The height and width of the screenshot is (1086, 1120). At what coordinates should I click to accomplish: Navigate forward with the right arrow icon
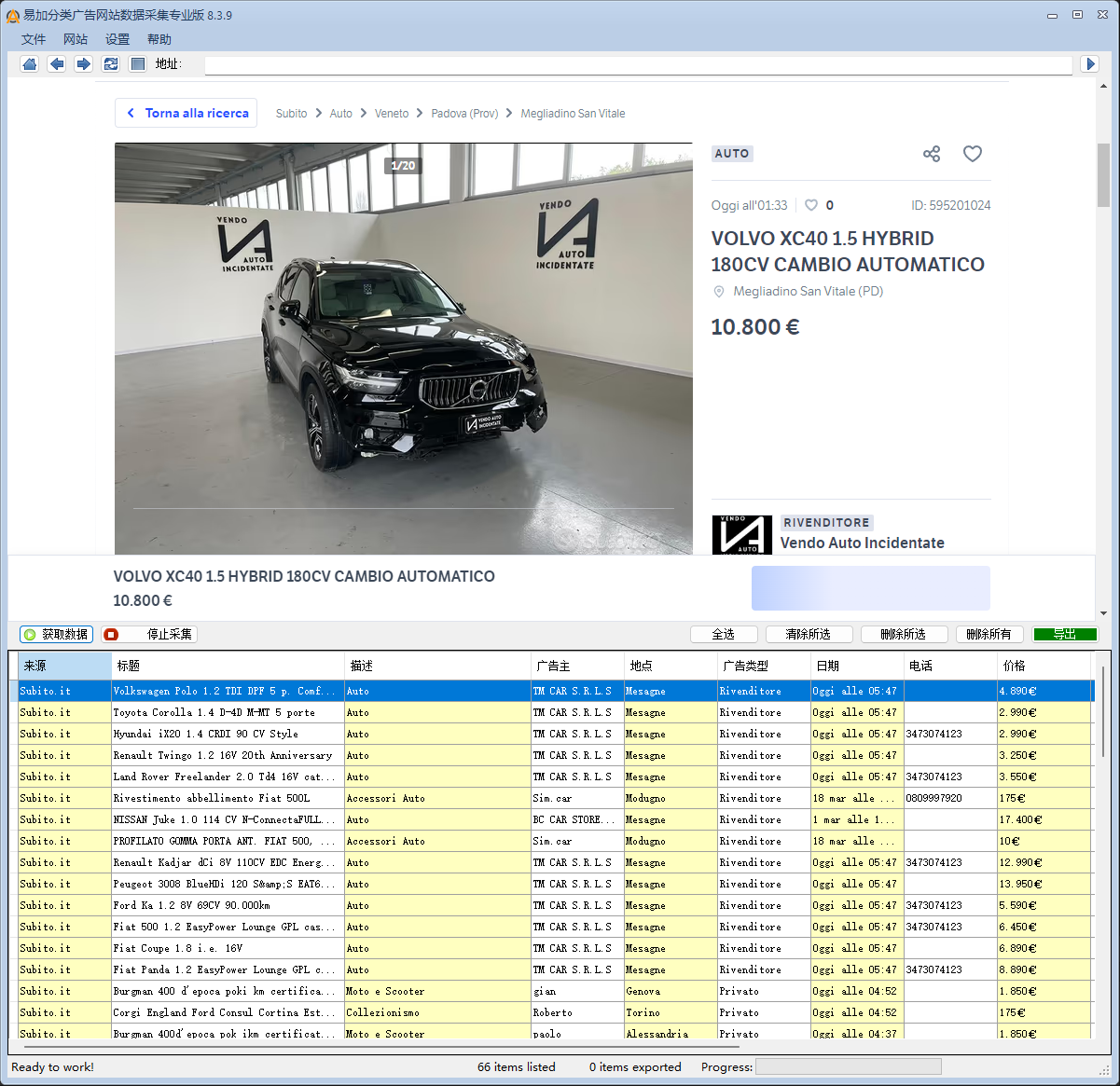click(x=84, y=63)
